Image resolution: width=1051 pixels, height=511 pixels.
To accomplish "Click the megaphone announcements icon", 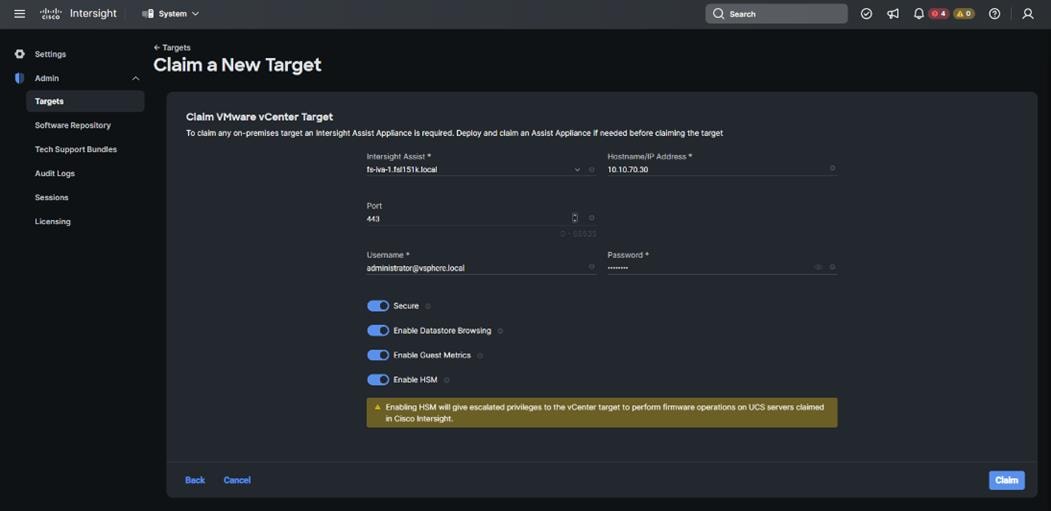I will pos(893,14).
